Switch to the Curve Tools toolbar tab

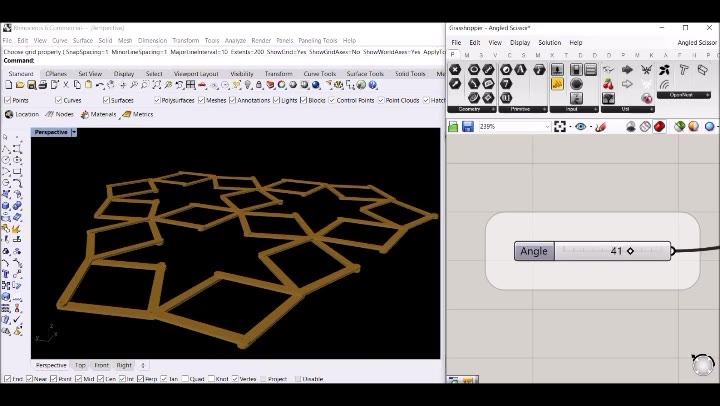(320, 73)
